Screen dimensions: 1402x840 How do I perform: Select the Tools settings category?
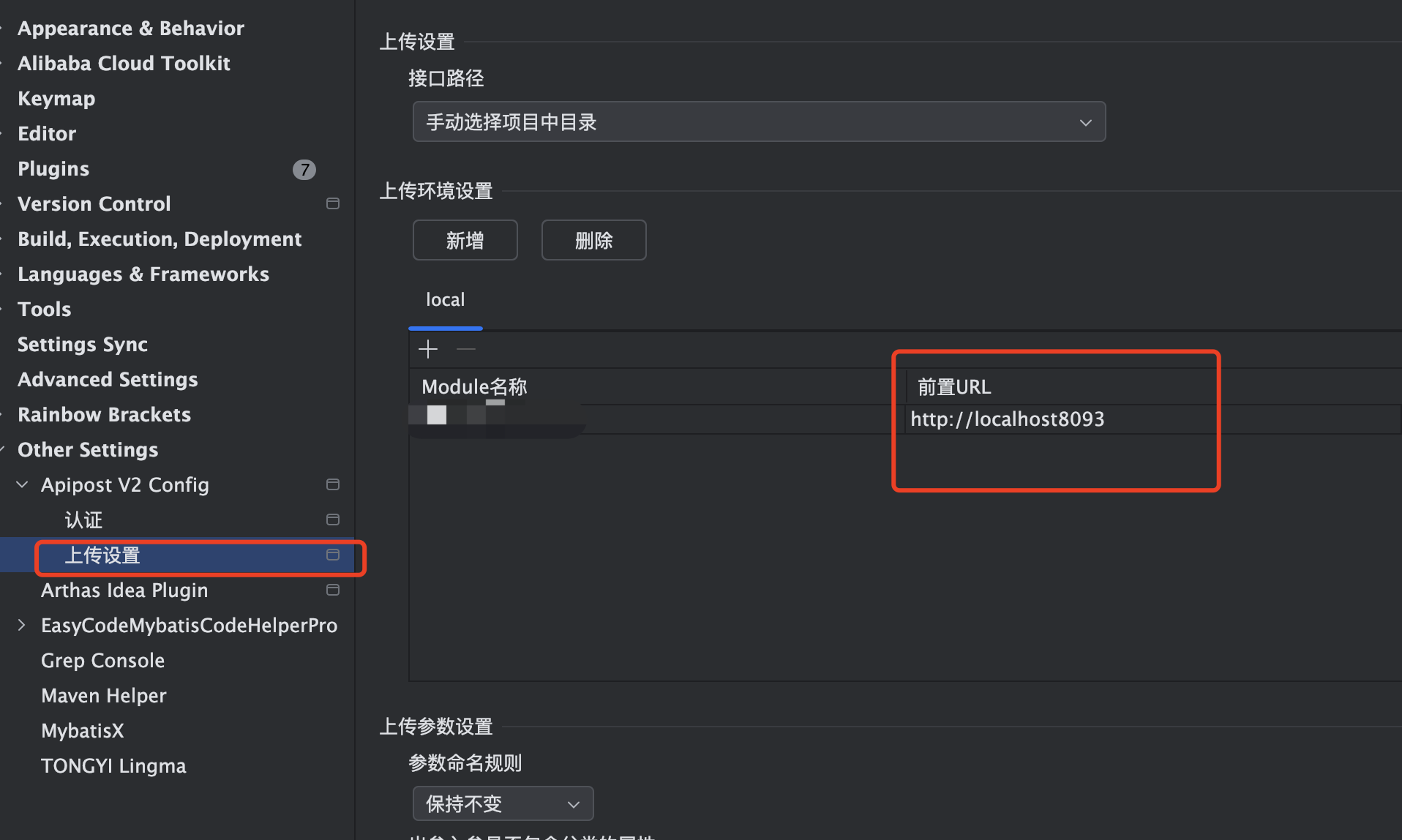coord(44,309)
